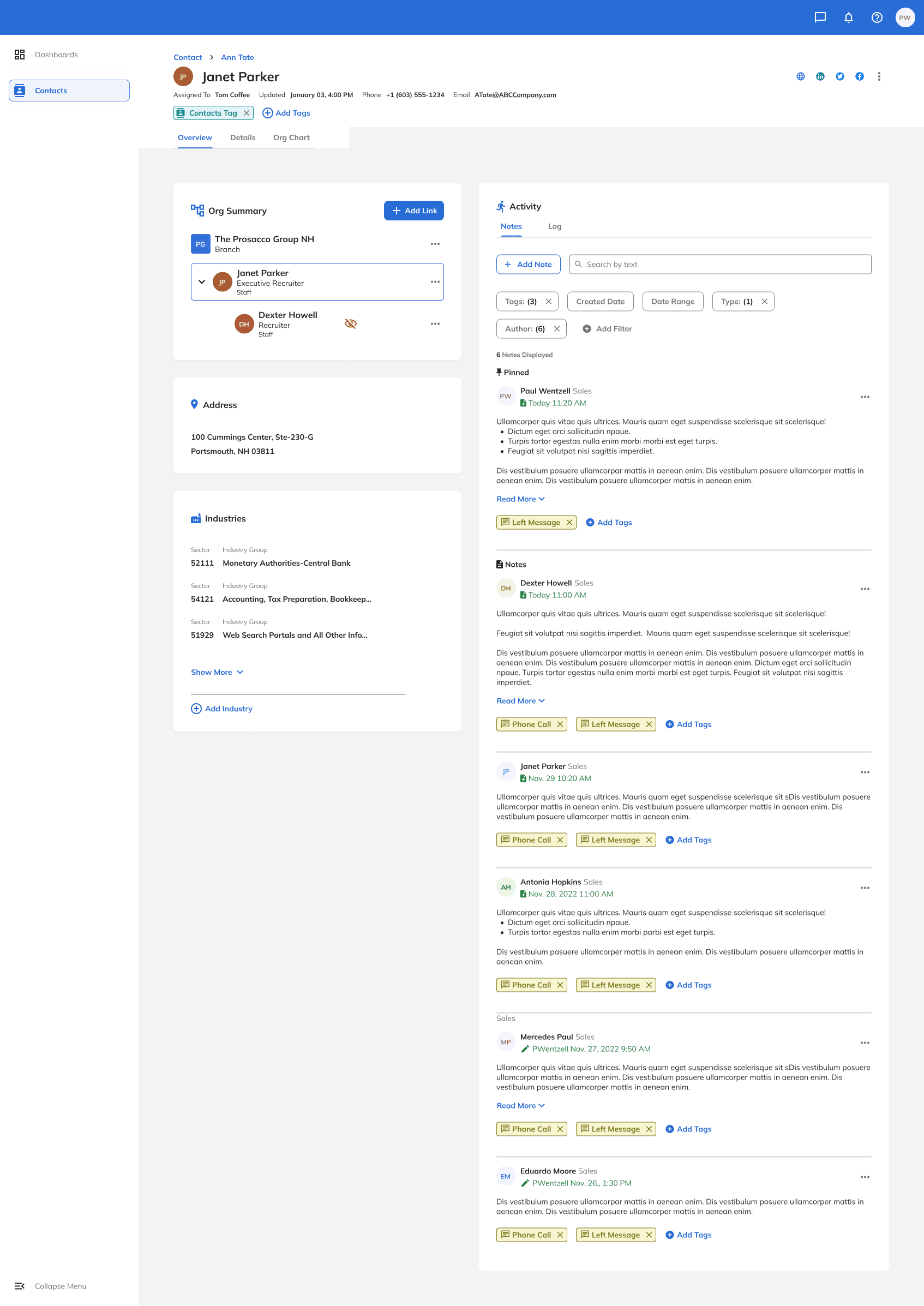Click the Add Note button
The image size is (924, 1306).
pos(528,265)
